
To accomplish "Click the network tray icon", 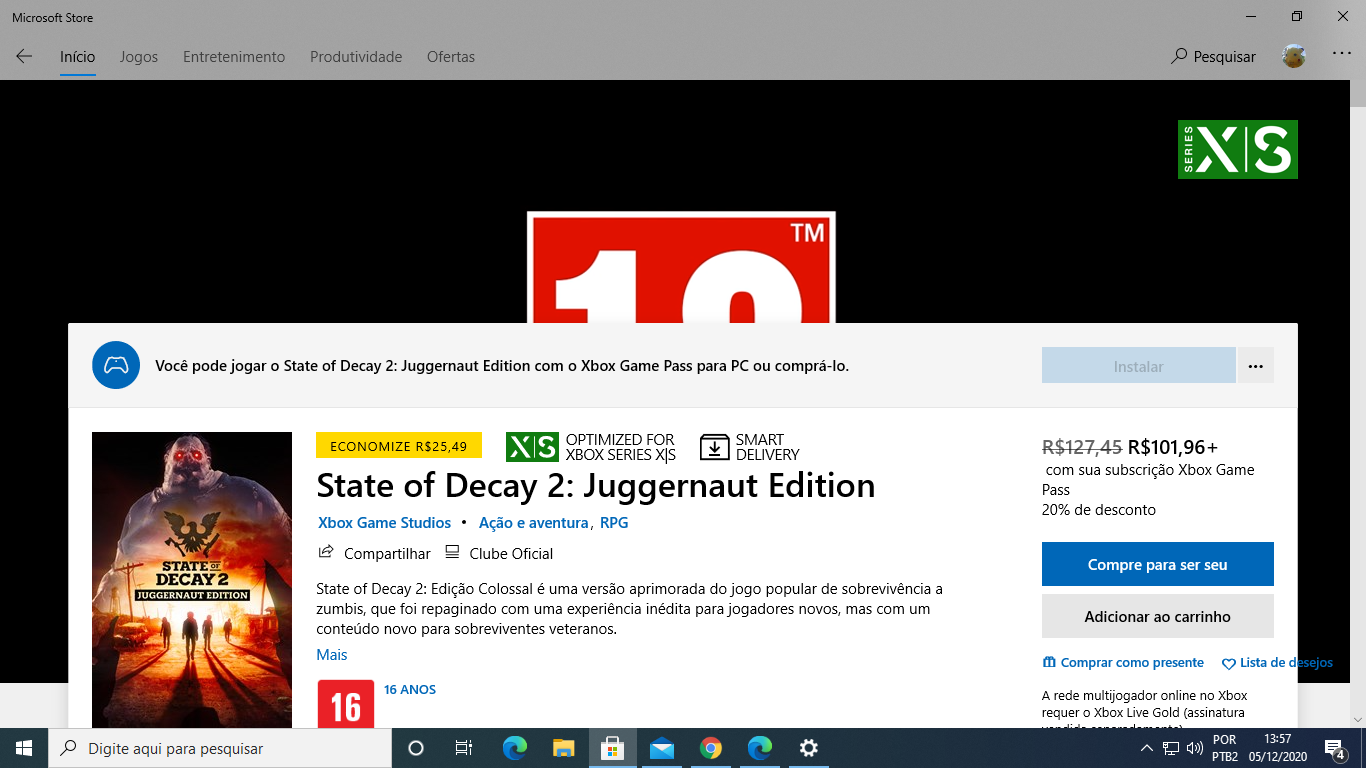I will pyautogui.click(x=1171, y=748).
